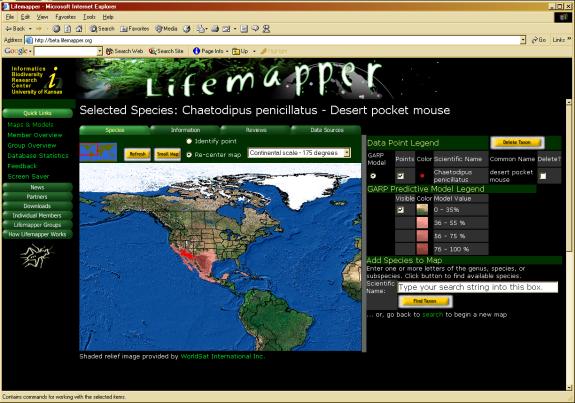Viewport: 575px width, 403px height.
Task: Open the Mail toolbar icon
Action: (200, 29)
